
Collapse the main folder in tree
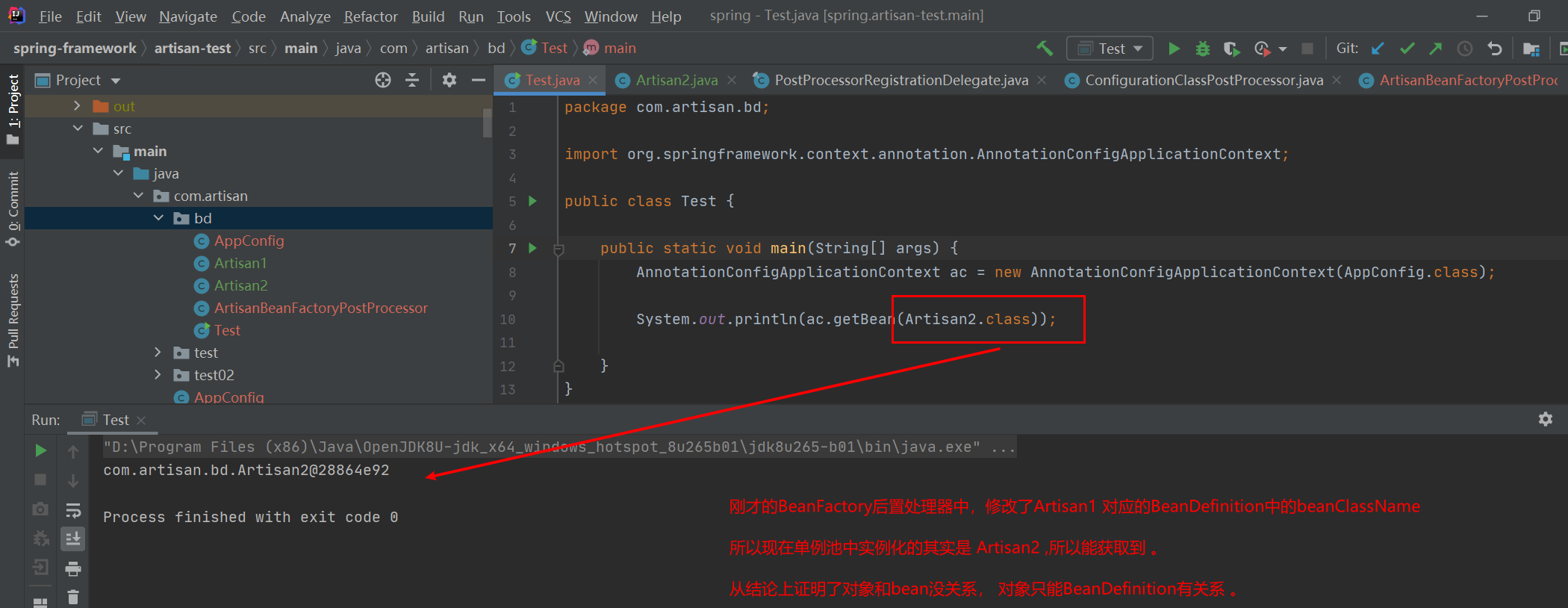98,151
